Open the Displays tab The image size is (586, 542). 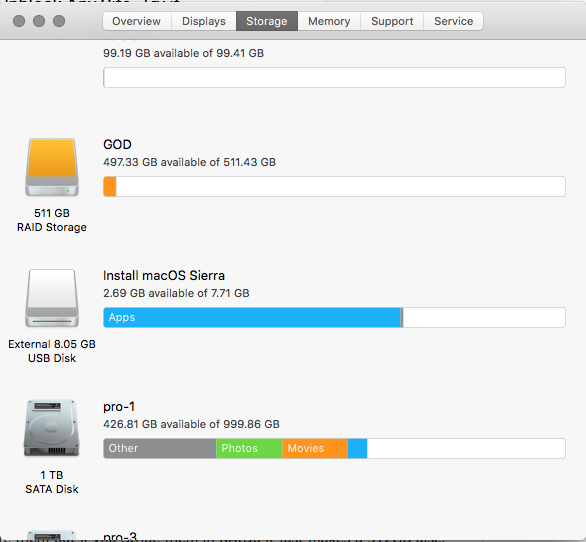tap(204, 21)
